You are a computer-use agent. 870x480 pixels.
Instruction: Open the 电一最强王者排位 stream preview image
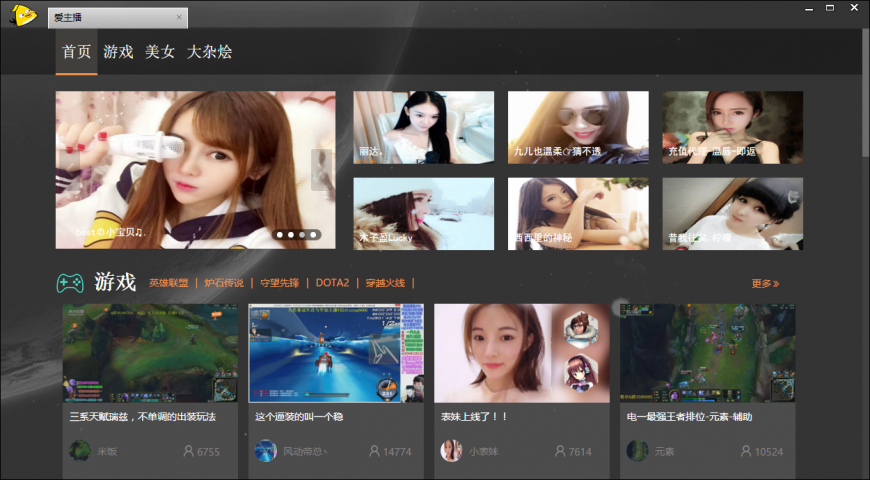tap(707, 353)
